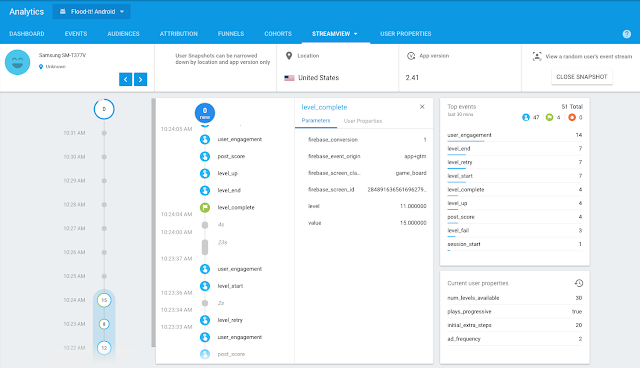Click the level_complete event title link
Screen dimensions: 640x368
click(x=324, y=107)
